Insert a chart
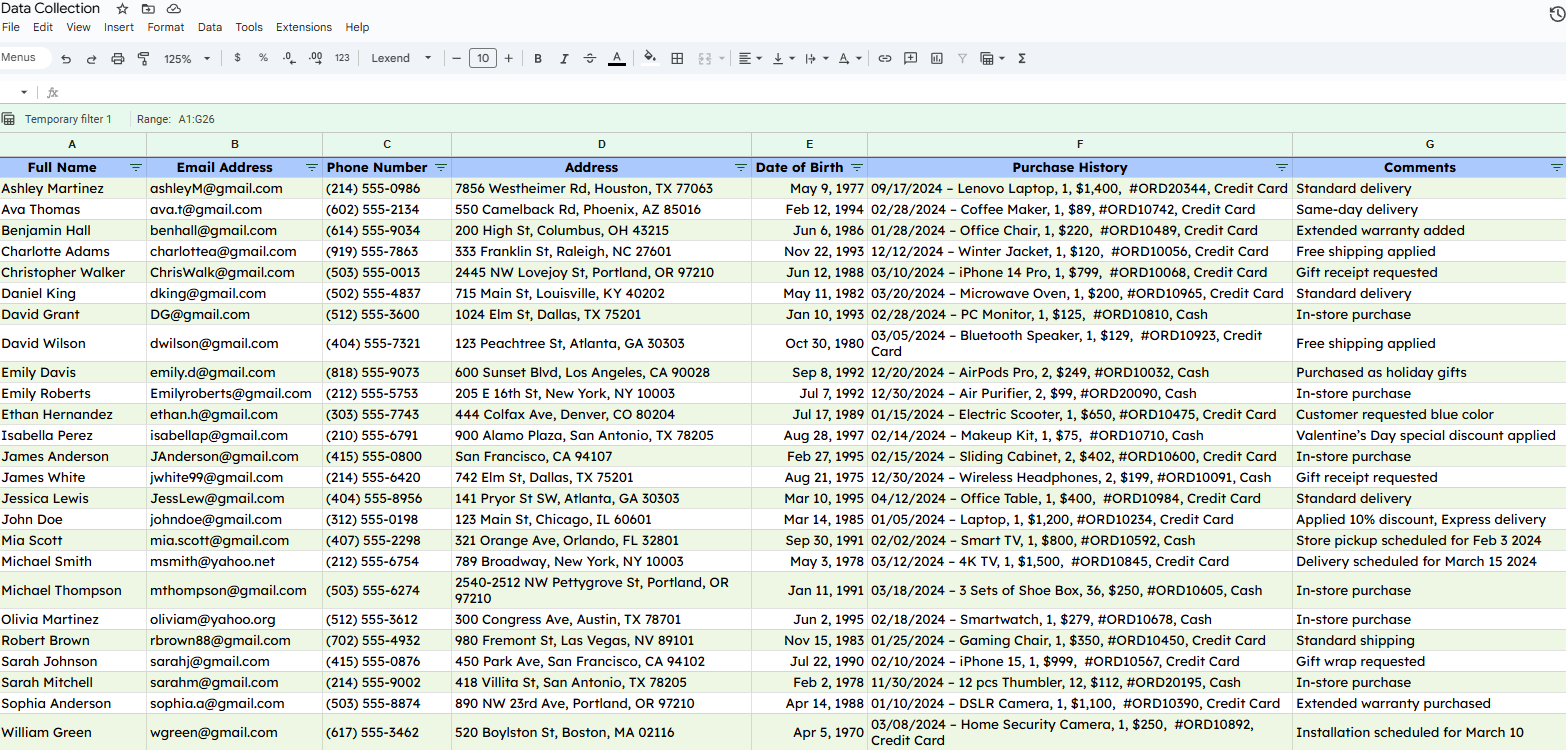This screenshot has height=750, width=1566. pyautogui.click(x=937, y=58)
